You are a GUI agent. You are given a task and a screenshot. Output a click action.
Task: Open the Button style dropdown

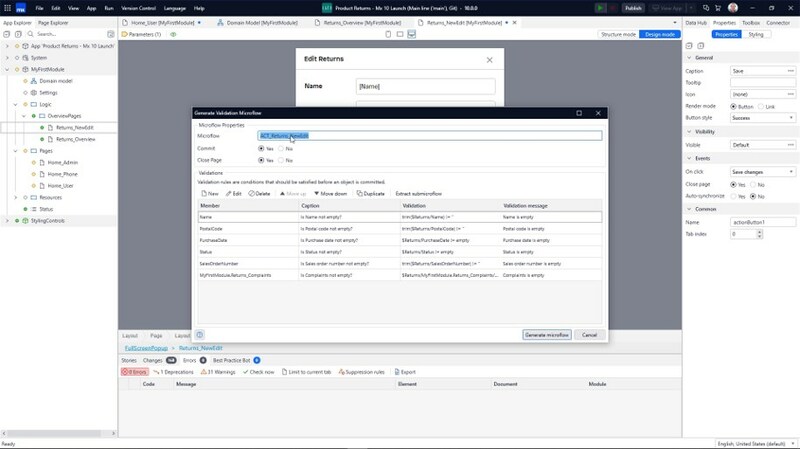click(x=762, y=117)
